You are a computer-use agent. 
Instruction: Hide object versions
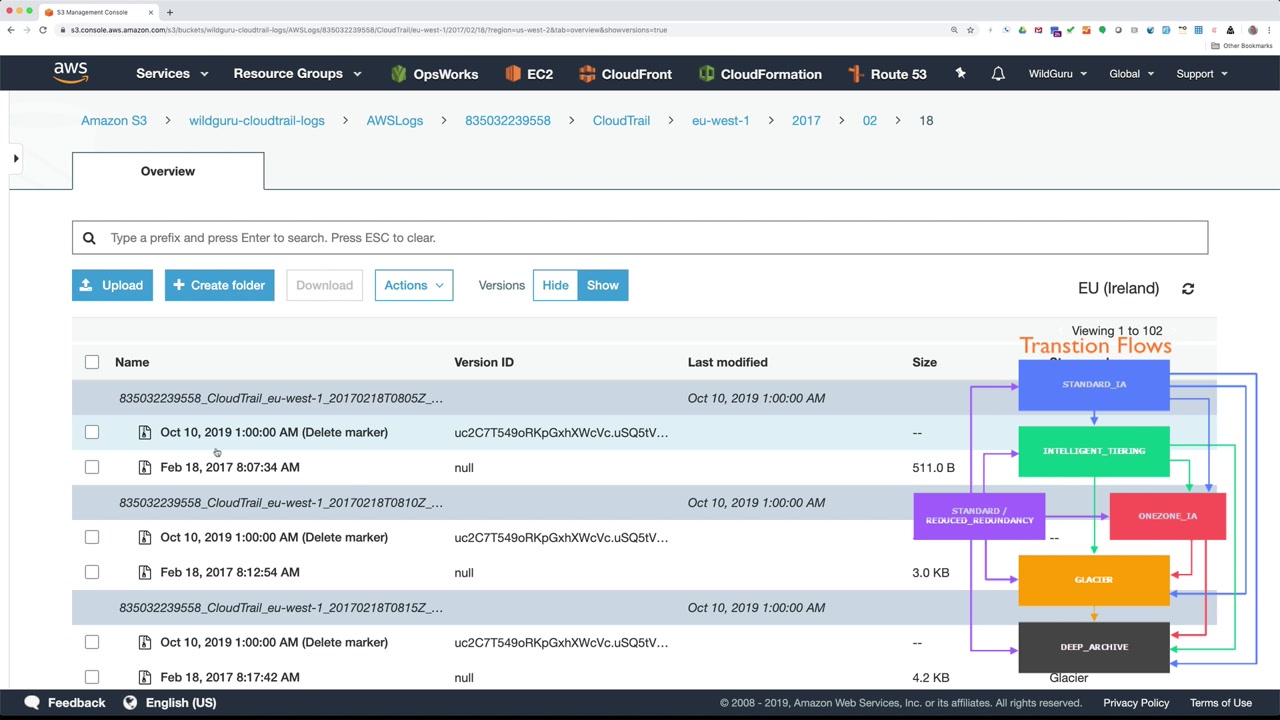coord(555,285)
